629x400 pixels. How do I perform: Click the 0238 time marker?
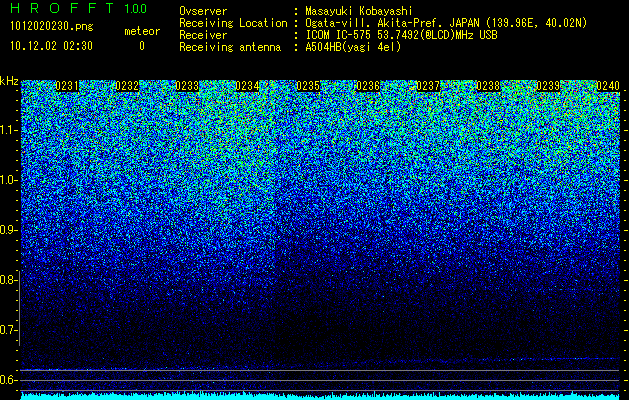click(489, 86)
